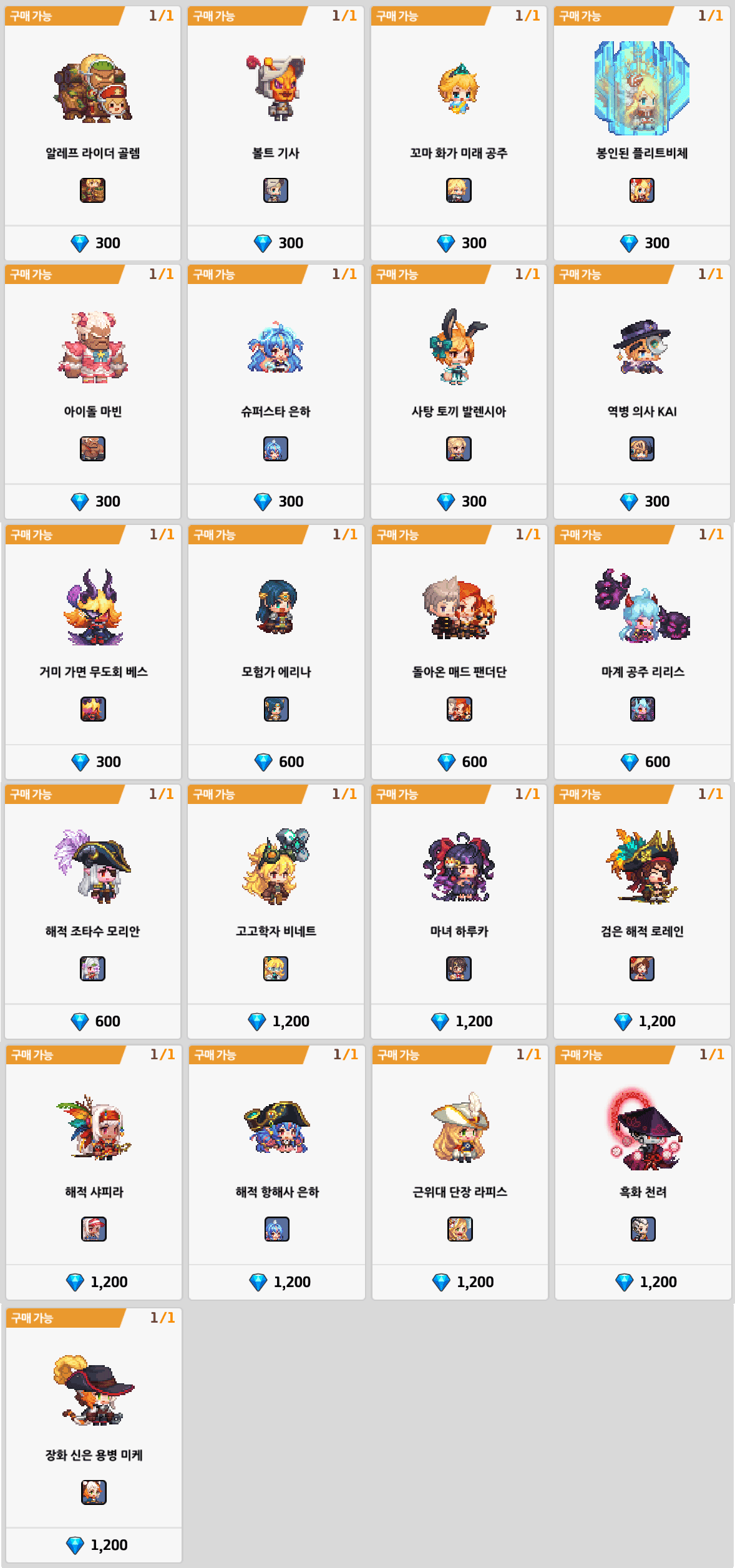Select the 검은 해적 로레인 costume sprite
Image resolution: width=735 pixels, height=1568 pixels.
tap(642, 866)
